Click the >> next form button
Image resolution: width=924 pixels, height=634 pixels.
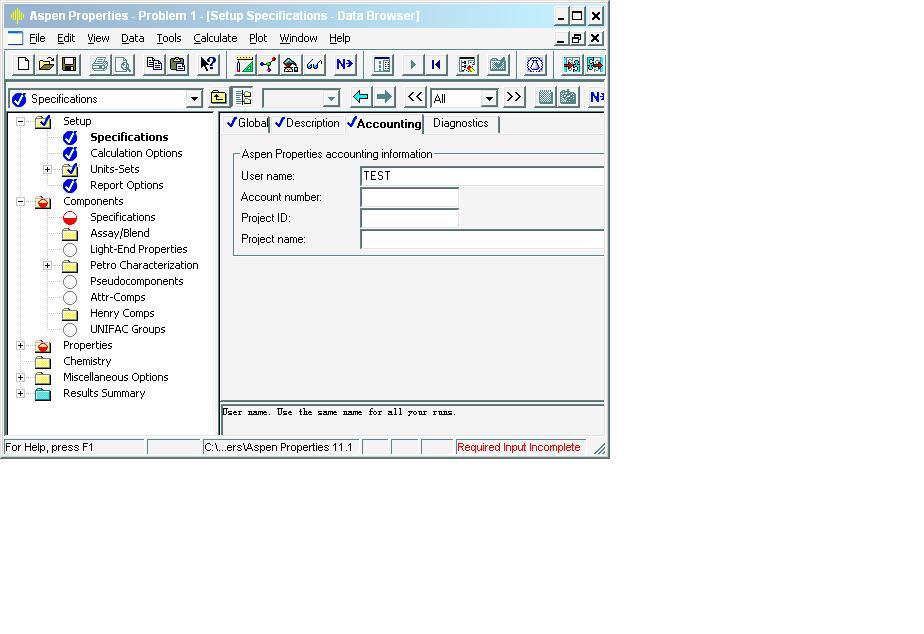[514, 97]
